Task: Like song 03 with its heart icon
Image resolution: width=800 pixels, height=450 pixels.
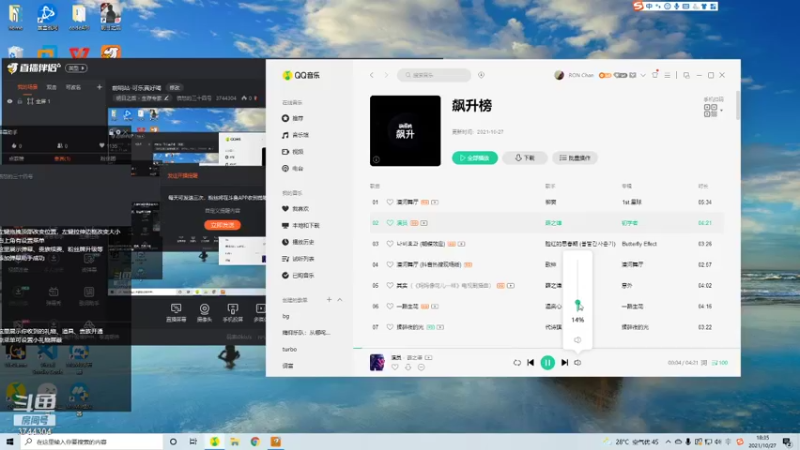Action: pos(390,244)
